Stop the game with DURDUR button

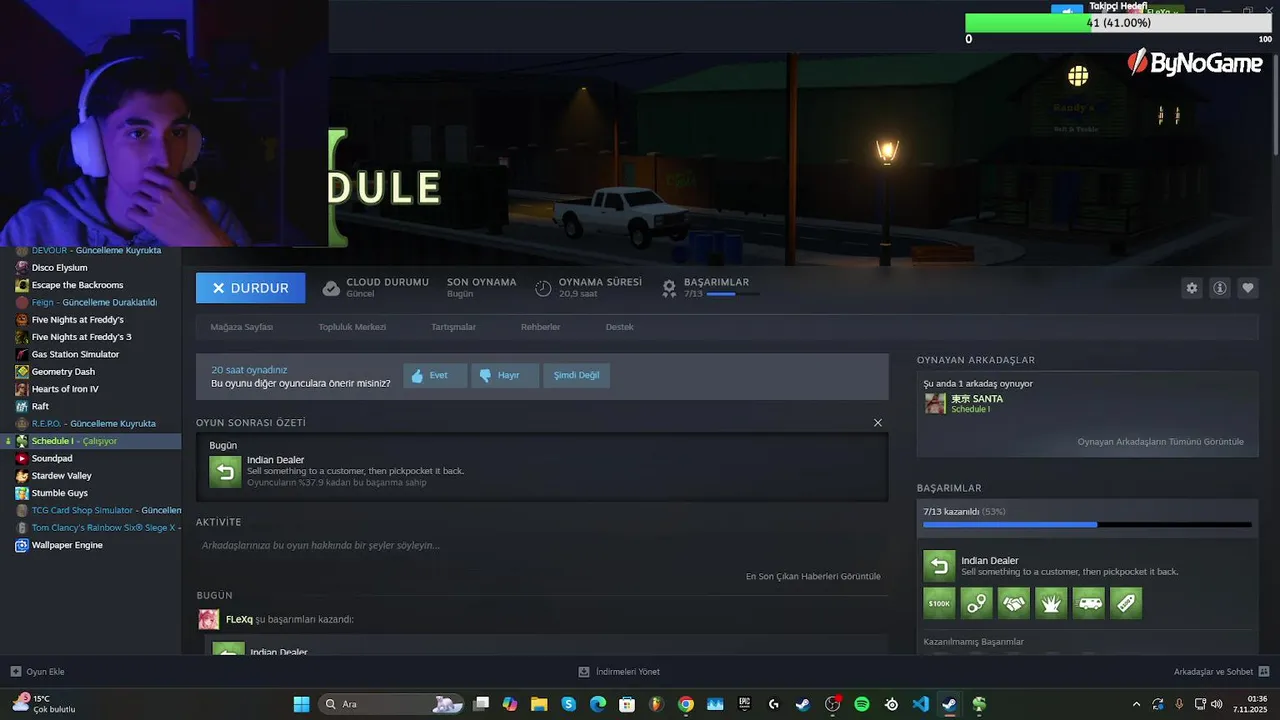[x=250, y=288]
